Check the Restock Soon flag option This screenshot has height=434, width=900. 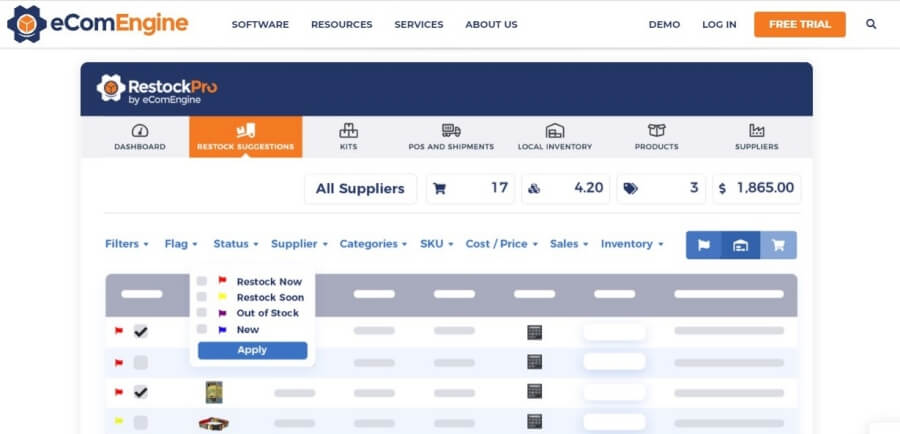point(201,297)
